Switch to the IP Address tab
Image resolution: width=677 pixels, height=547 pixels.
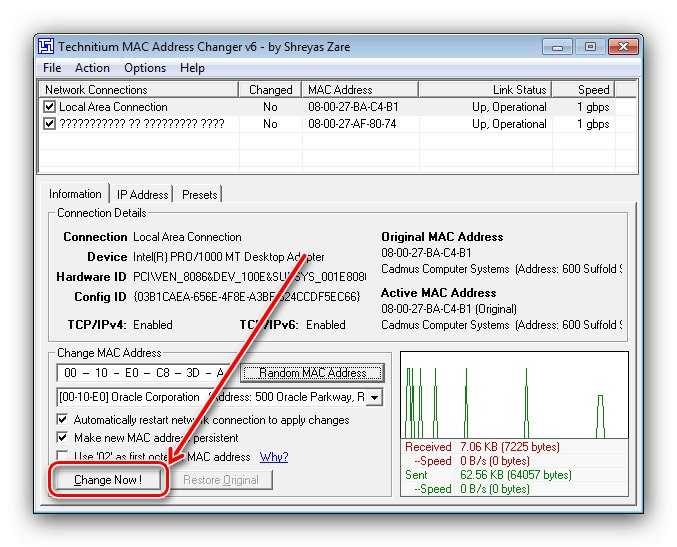pyautogui.click(x=142, y=195)
